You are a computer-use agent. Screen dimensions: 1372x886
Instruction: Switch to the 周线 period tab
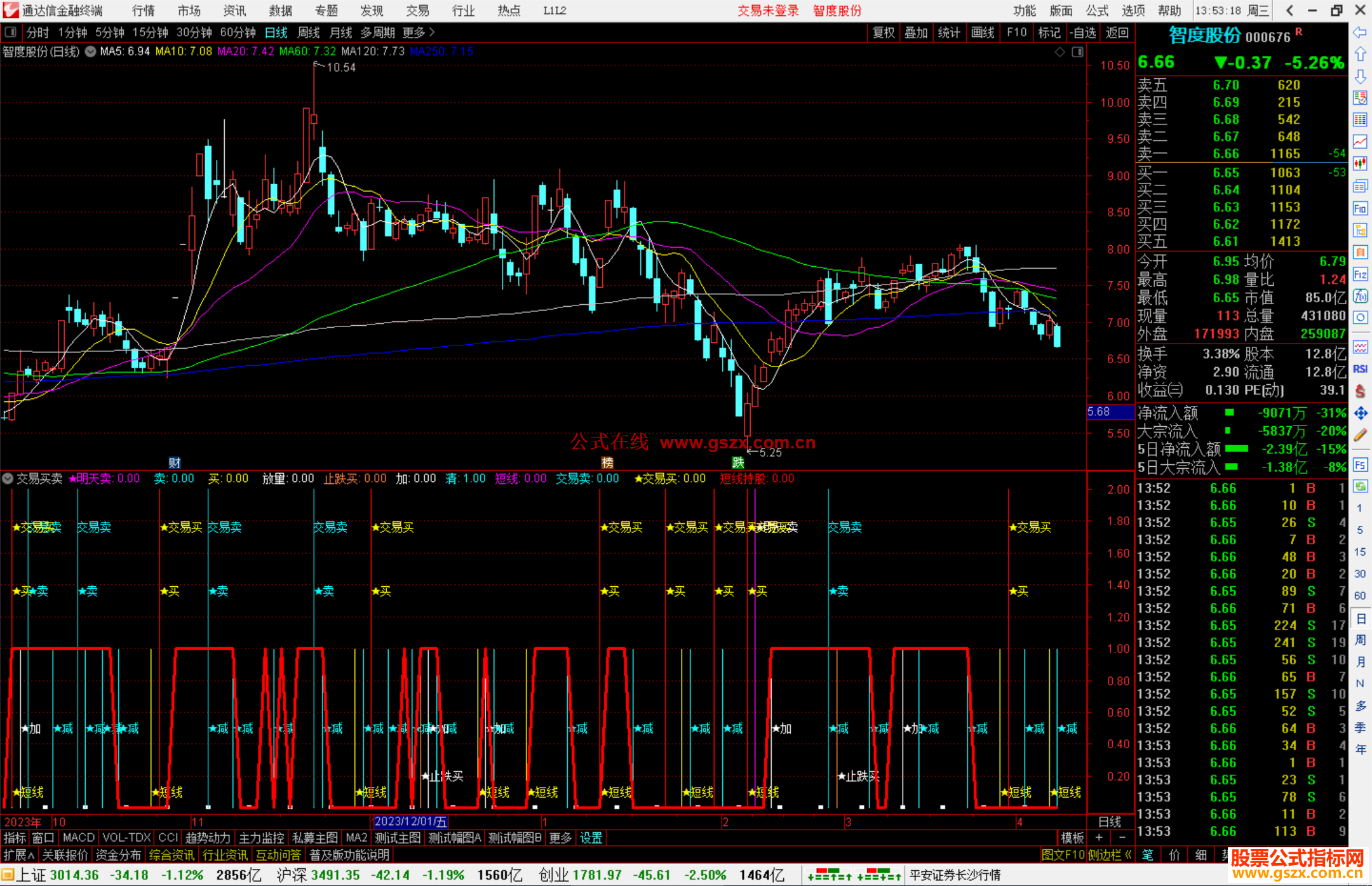309,32
